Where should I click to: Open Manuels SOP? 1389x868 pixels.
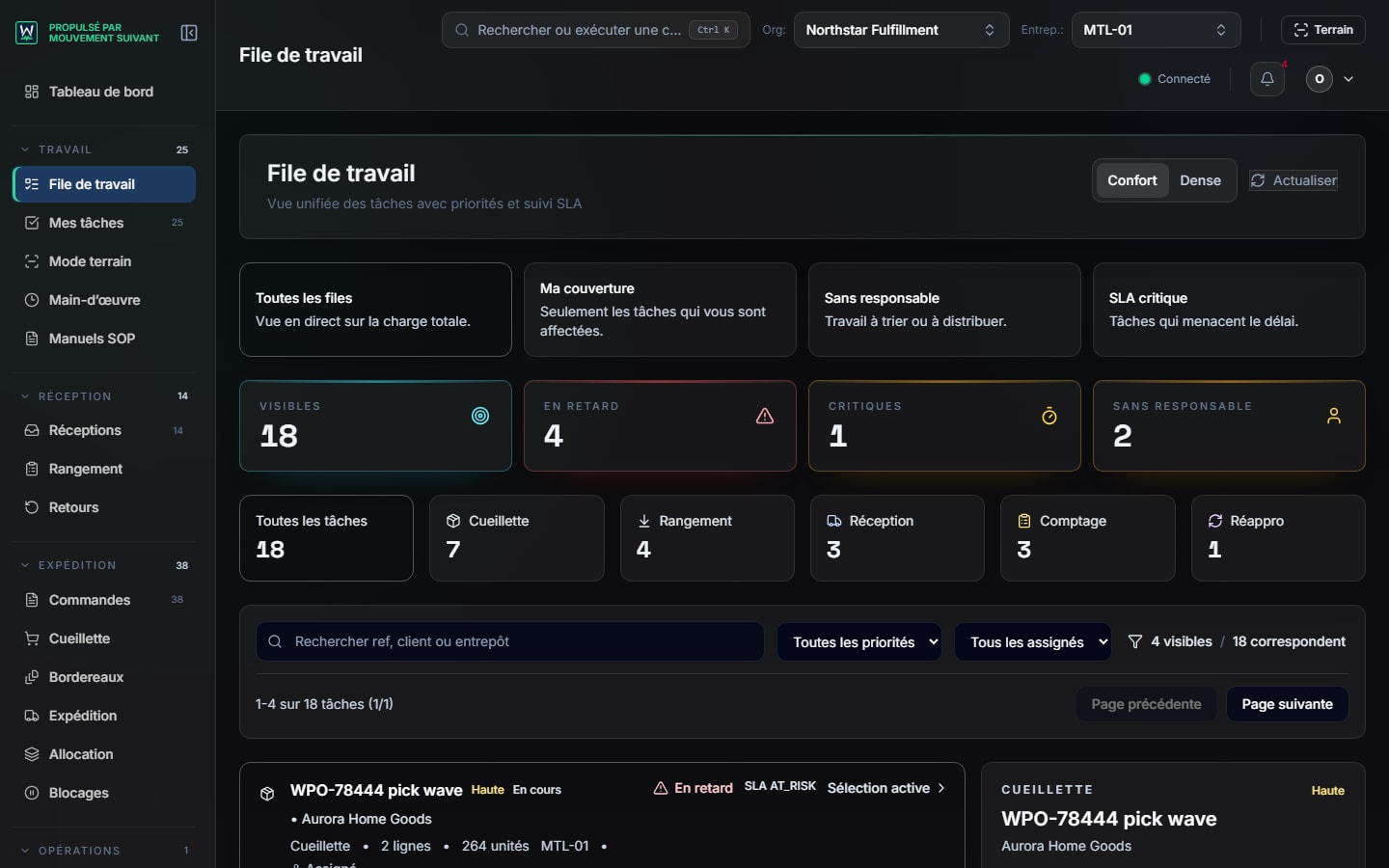[x=103, y=339]
